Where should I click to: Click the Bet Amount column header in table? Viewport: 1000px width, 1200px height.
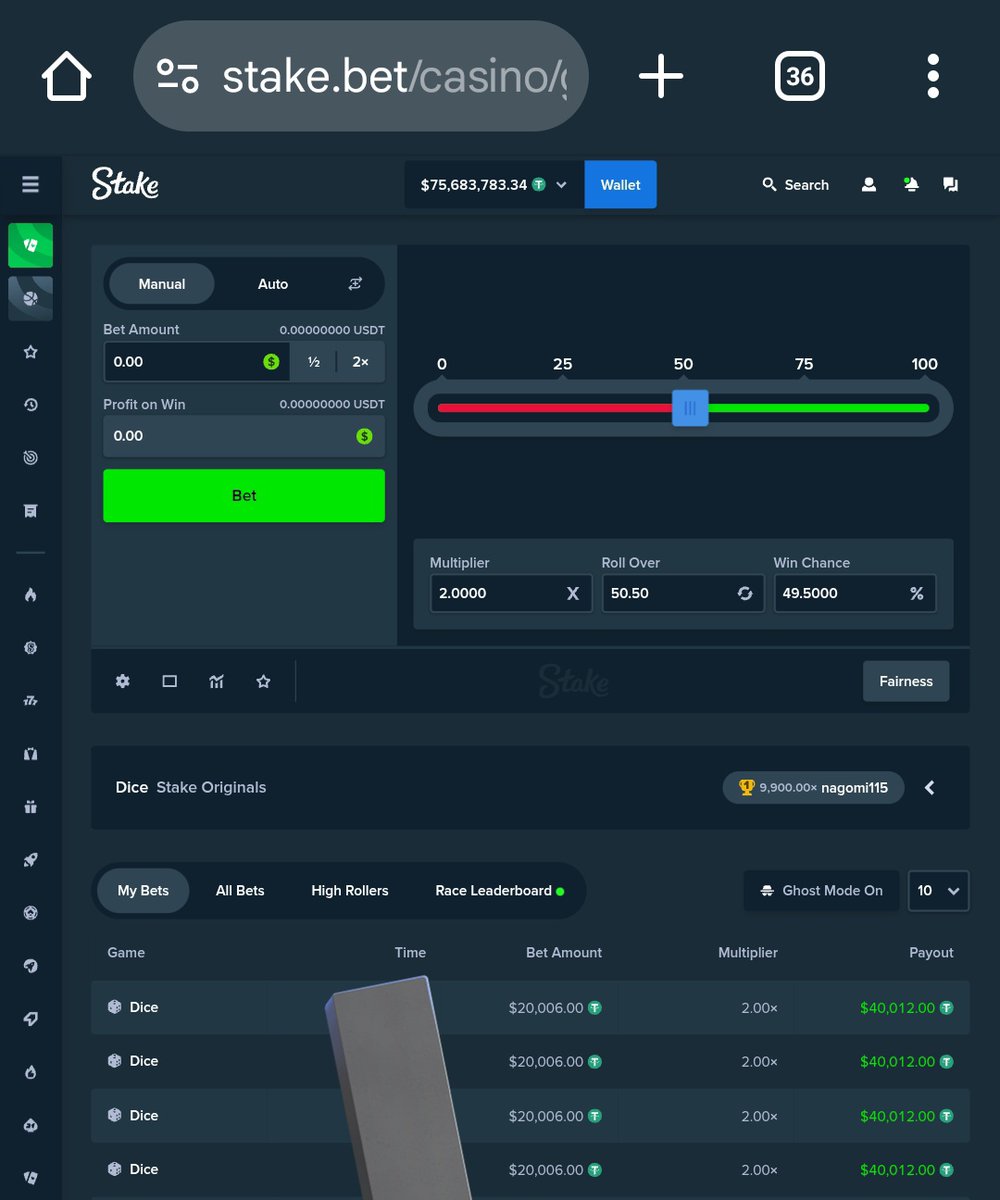(x=564, y=952)
